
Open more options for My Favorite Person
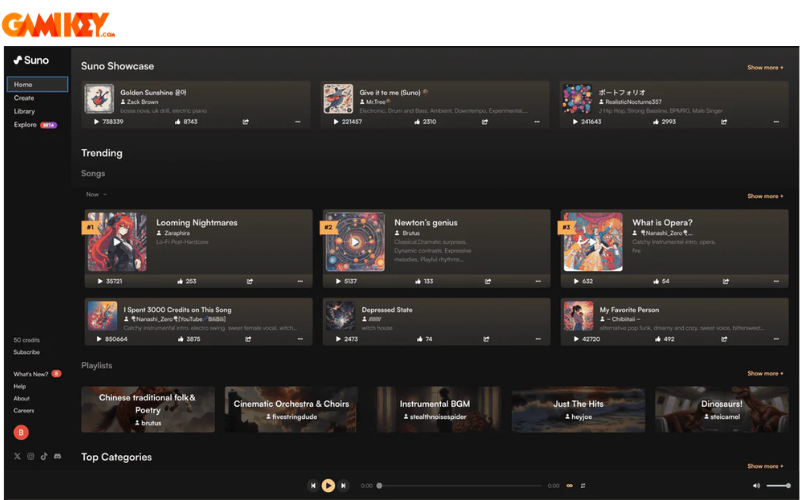[x=775, y=339]
